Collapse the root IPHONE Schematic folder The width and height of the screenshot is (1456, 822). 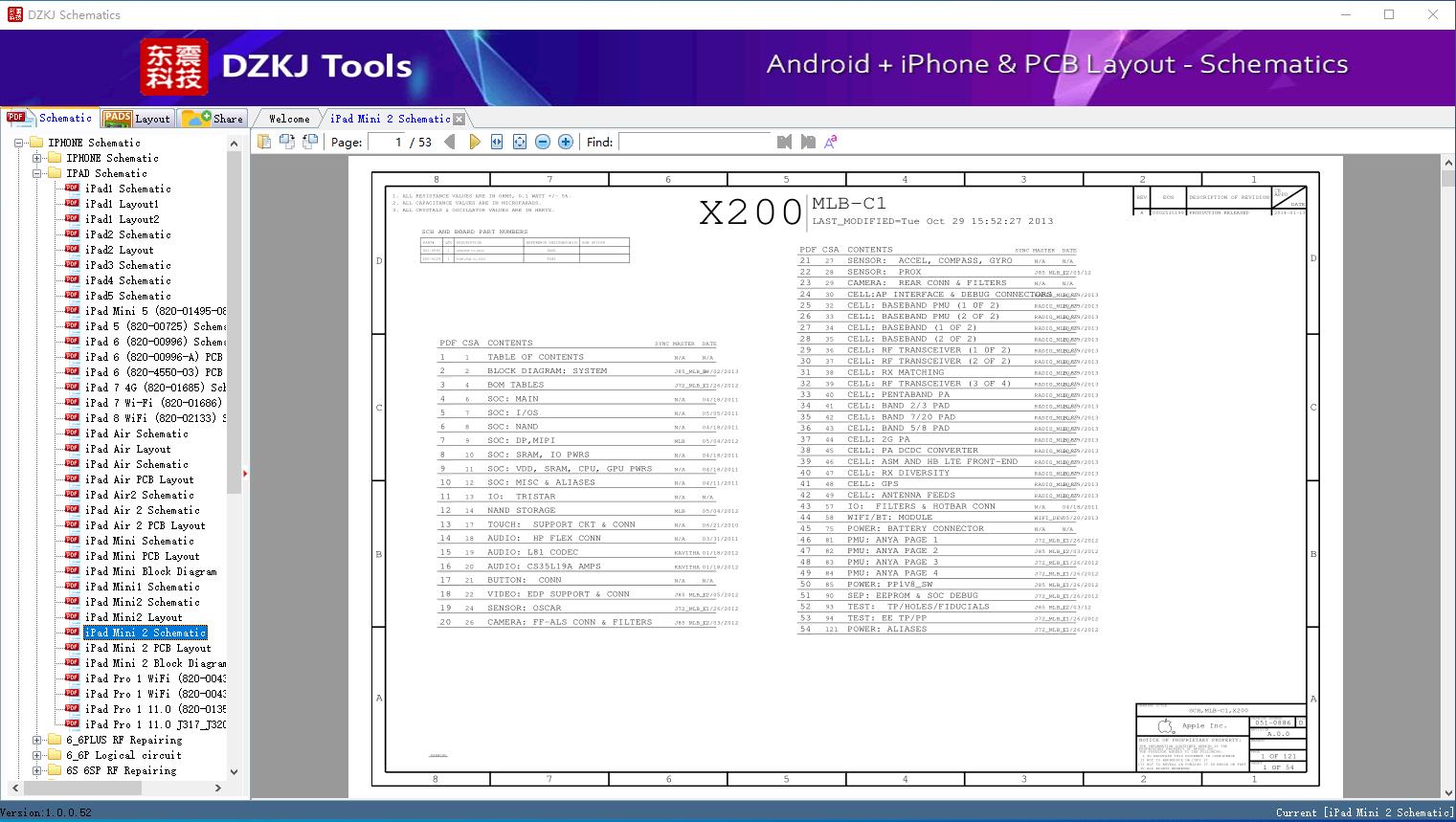point(19,143)
